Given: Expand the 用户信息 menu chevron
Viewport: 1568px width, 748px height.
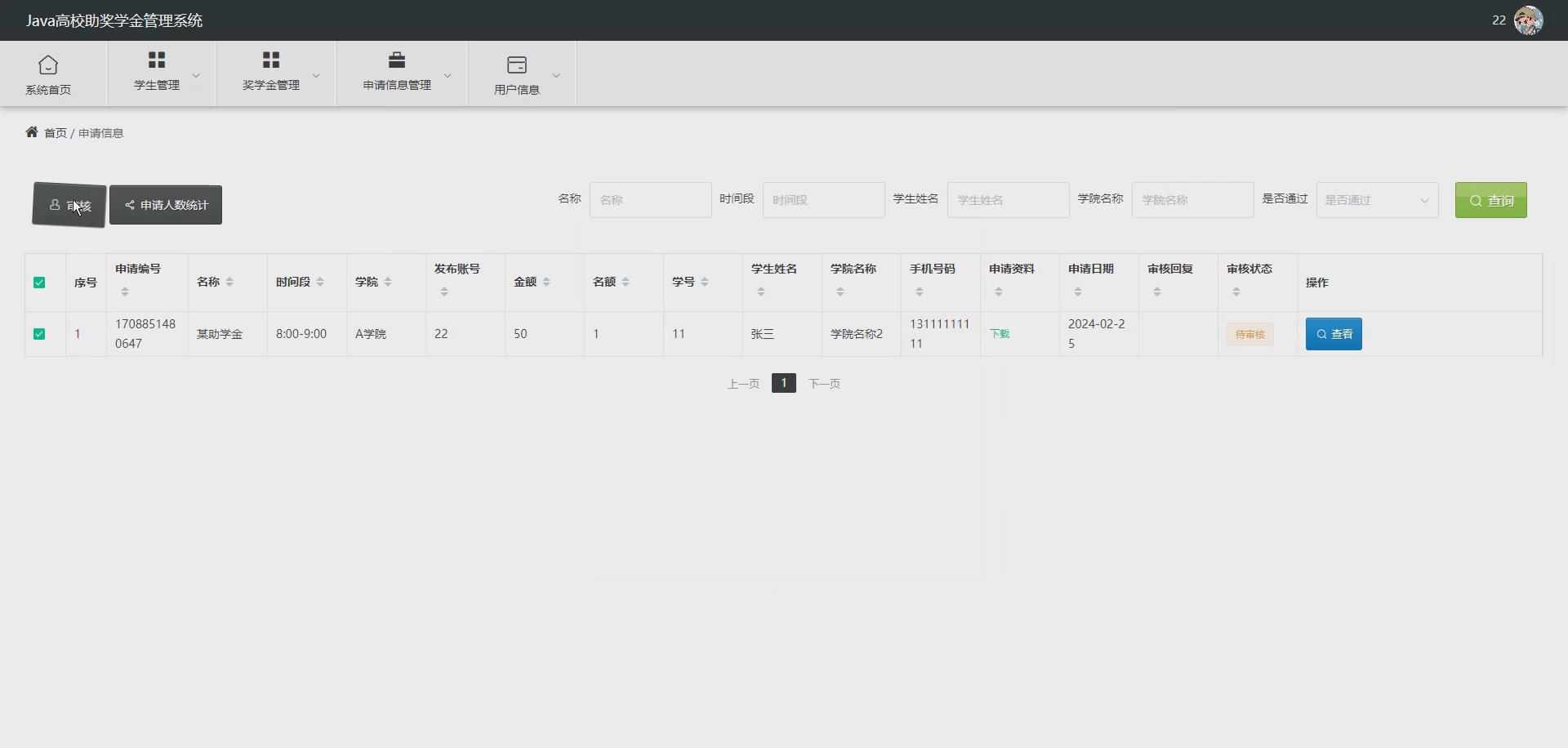Looking at the screenshot, I should pyautogui.click(x=556, y=75).
